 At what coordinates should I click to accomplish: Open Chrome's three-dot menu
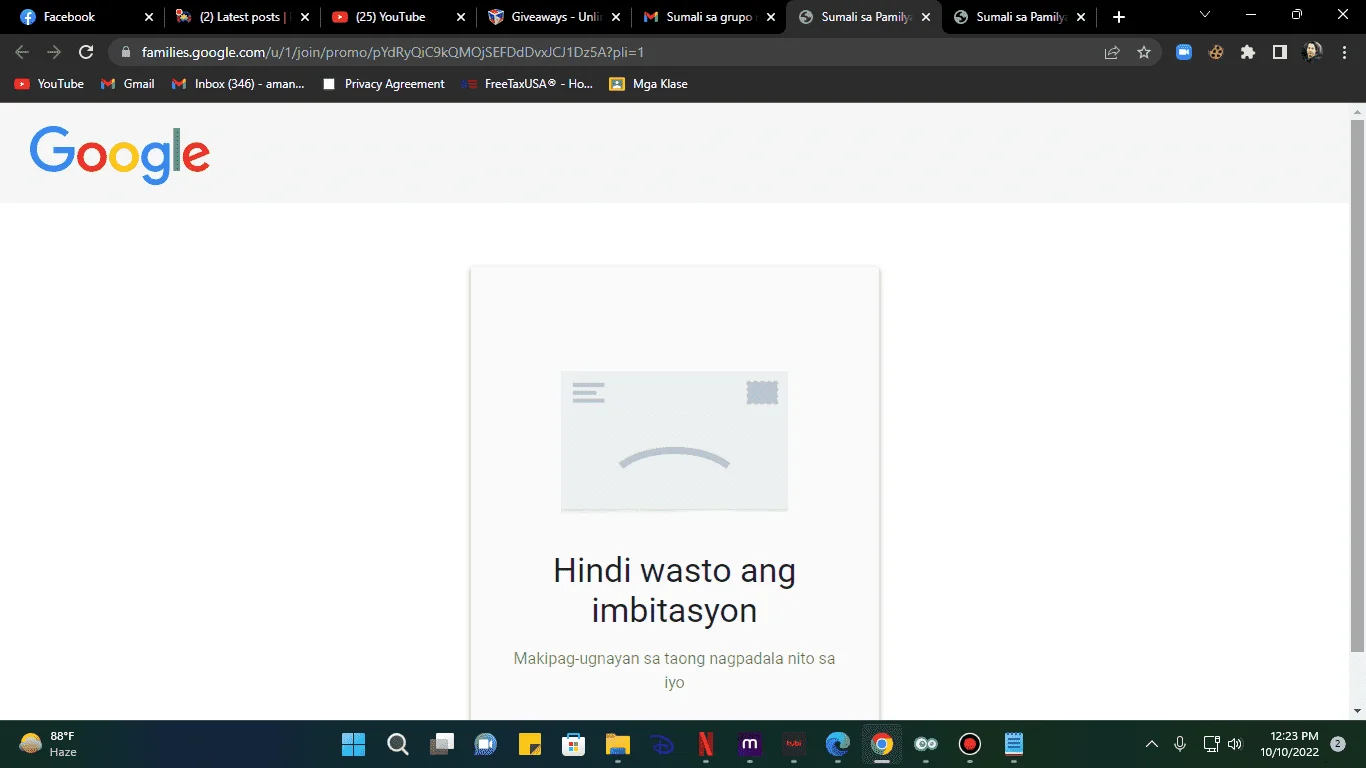point(1343,52)
